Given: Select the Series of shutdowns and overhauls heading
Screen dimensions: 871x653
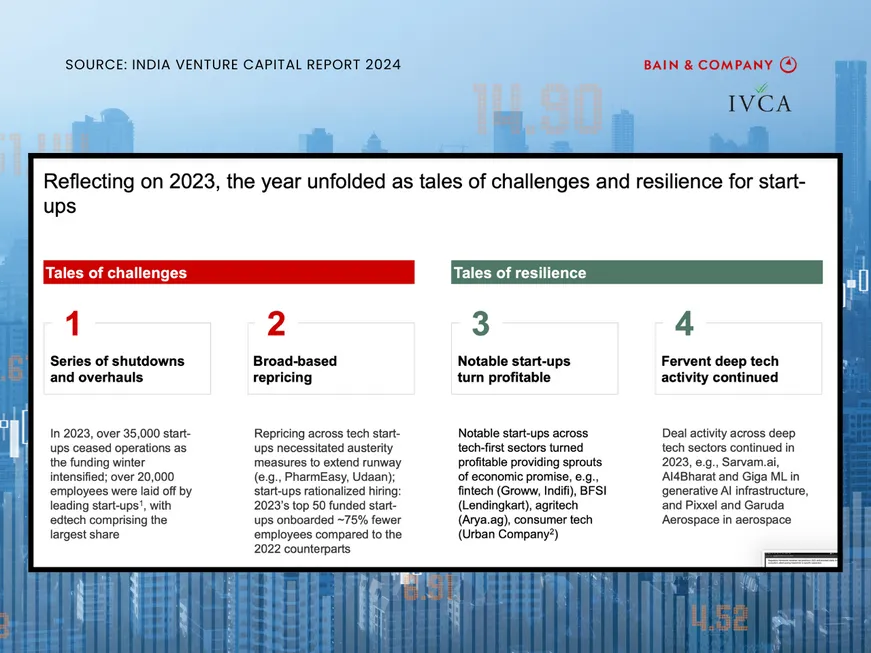Looking at the screenshot, I should 117,369.
